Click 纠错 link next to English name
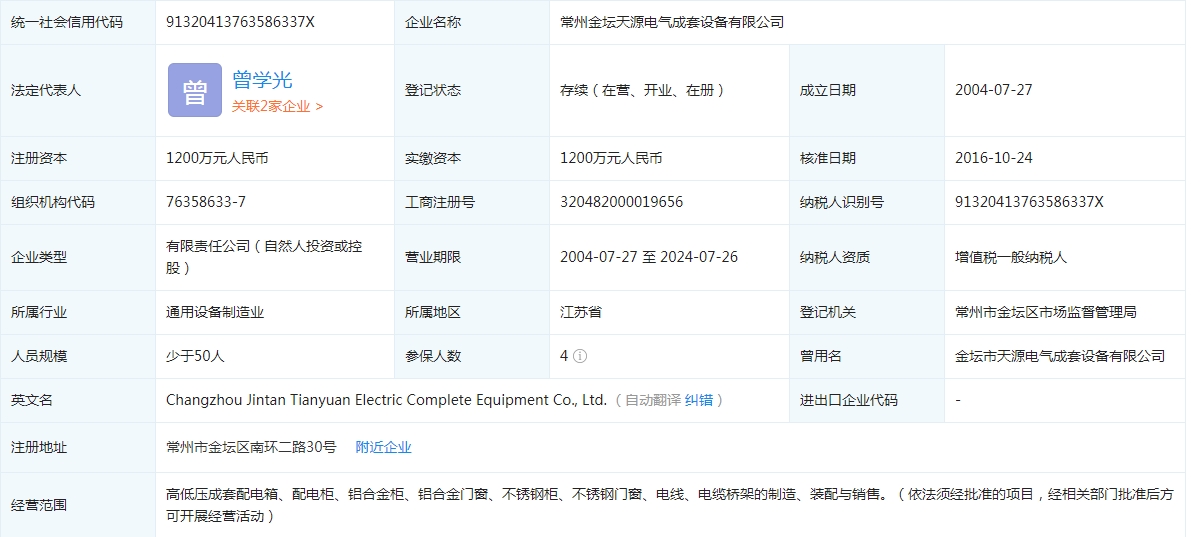1201x537 pixels. click(x=699, y=400)
